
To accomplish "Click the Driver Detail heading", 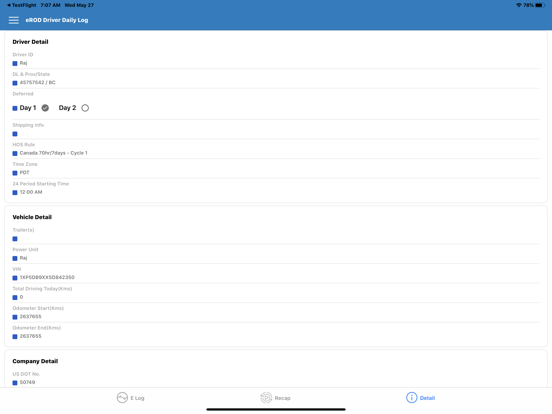I will [30, 42].
